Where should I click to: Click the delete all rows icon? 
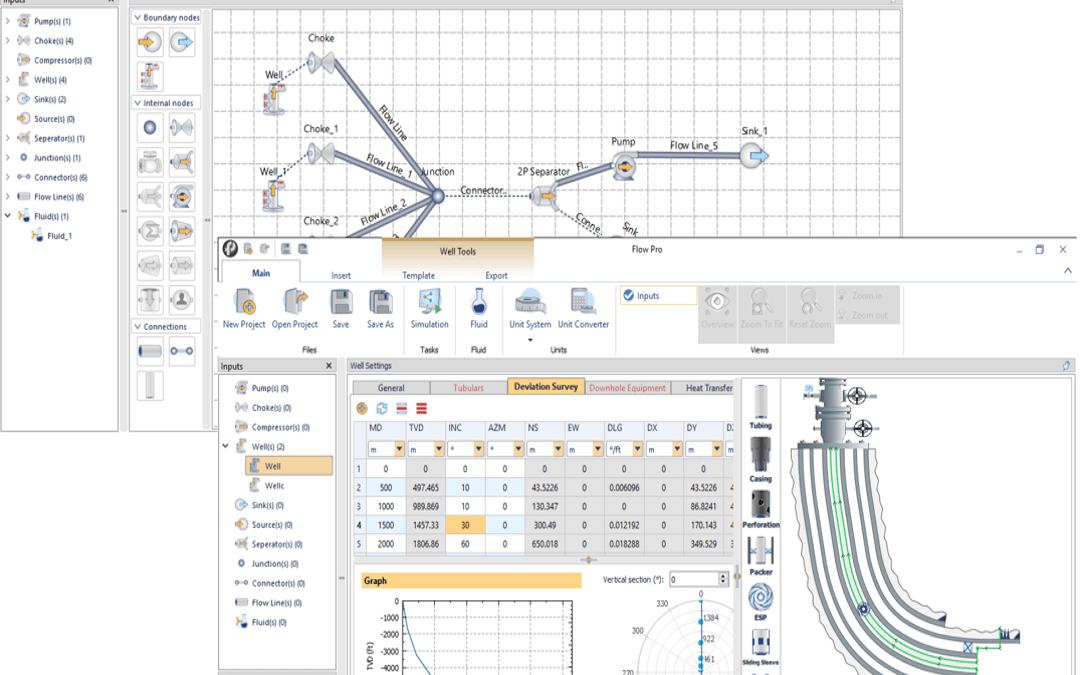point(422,408)
